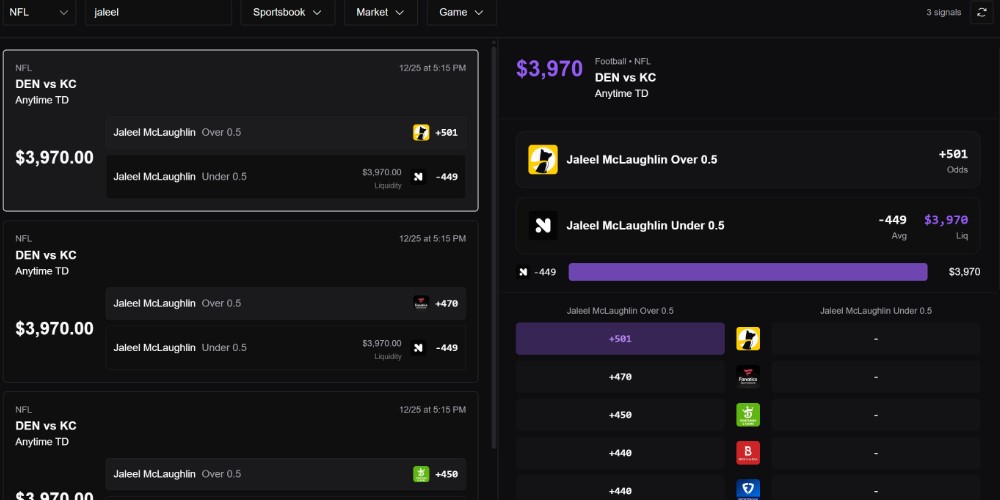1000x500 pixels.
Task: Select the highlighted +501 odds cell in the table
Action: (620, 339)
